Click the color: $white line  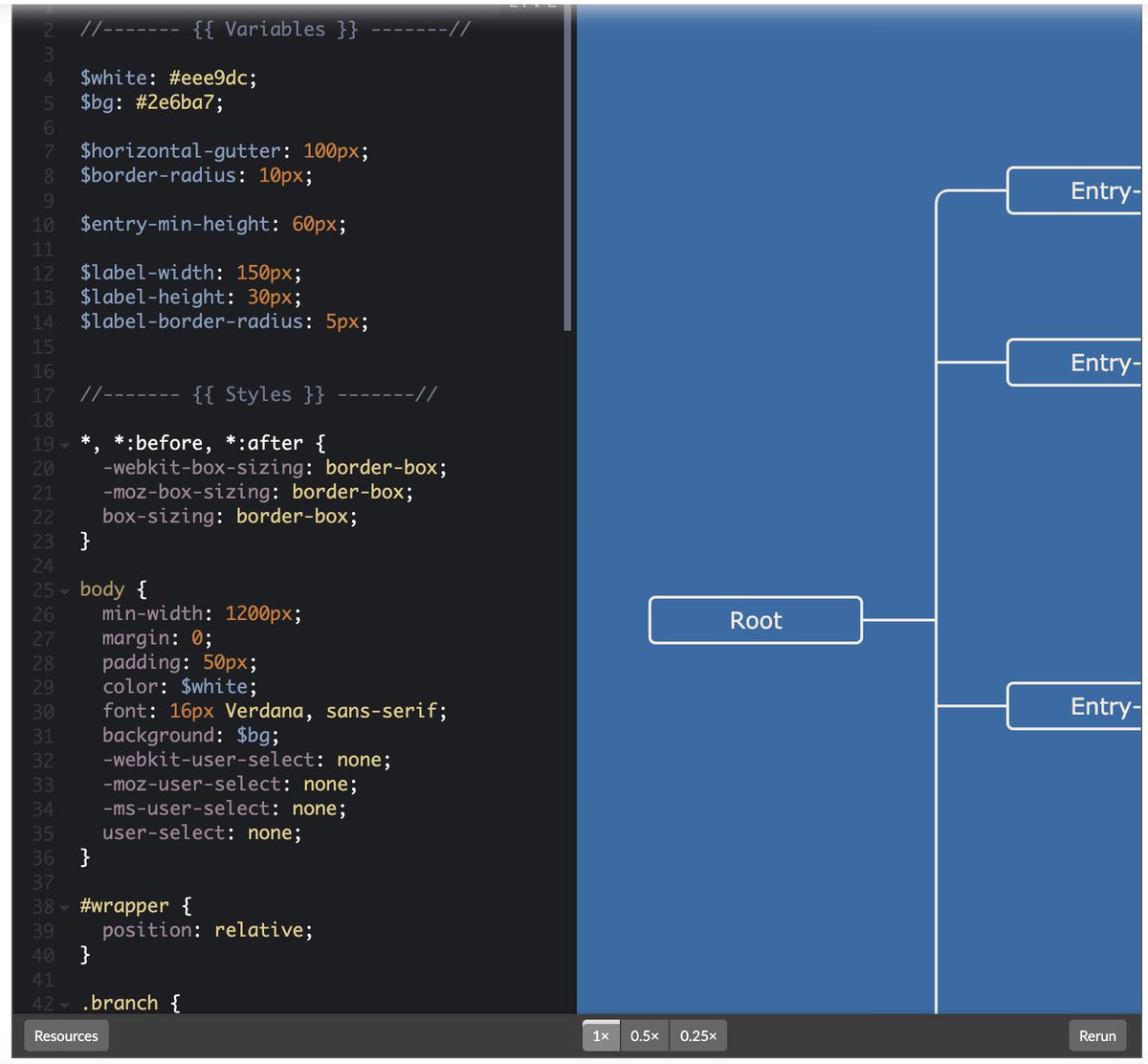pos(180,686)
